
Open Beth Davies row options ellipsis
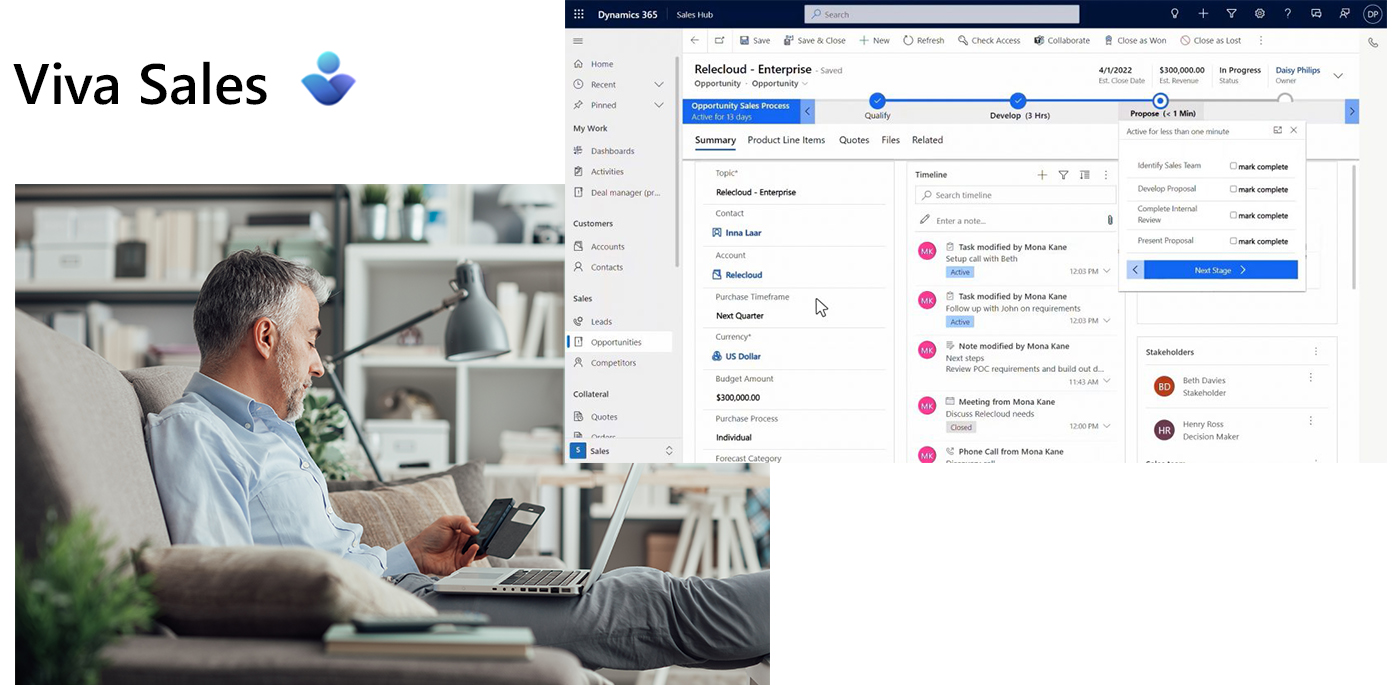pyautogui.click(x=1311, y=378)
